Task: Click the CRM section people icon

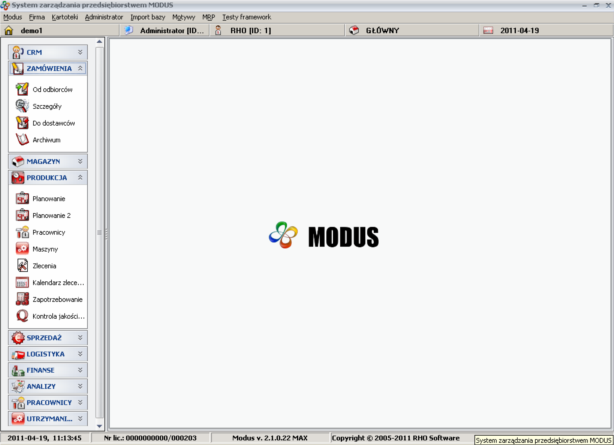Action: [18, 52]
